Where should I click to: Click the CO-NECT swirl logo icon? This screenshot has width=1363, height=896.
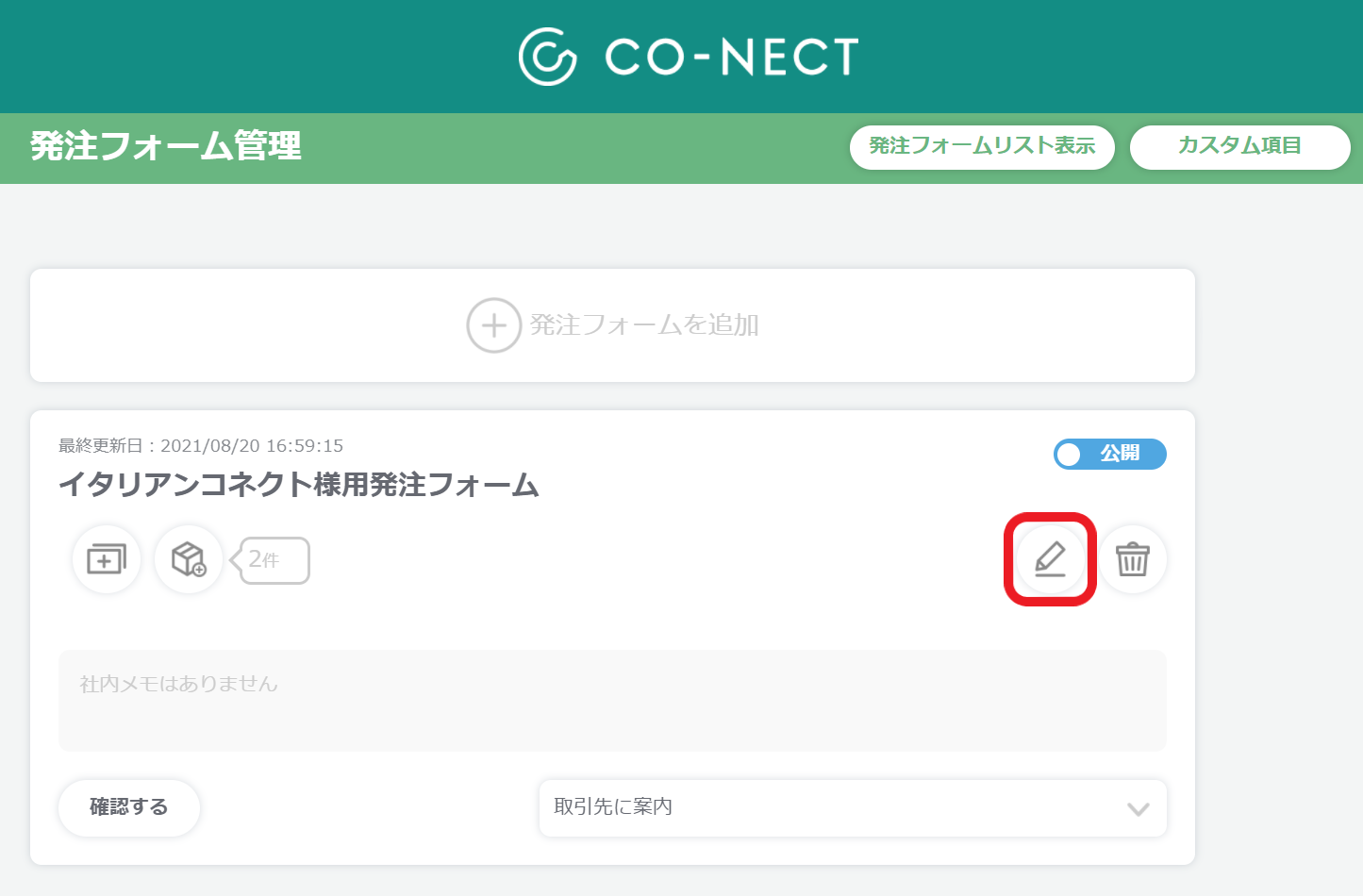tap(547, 57)
